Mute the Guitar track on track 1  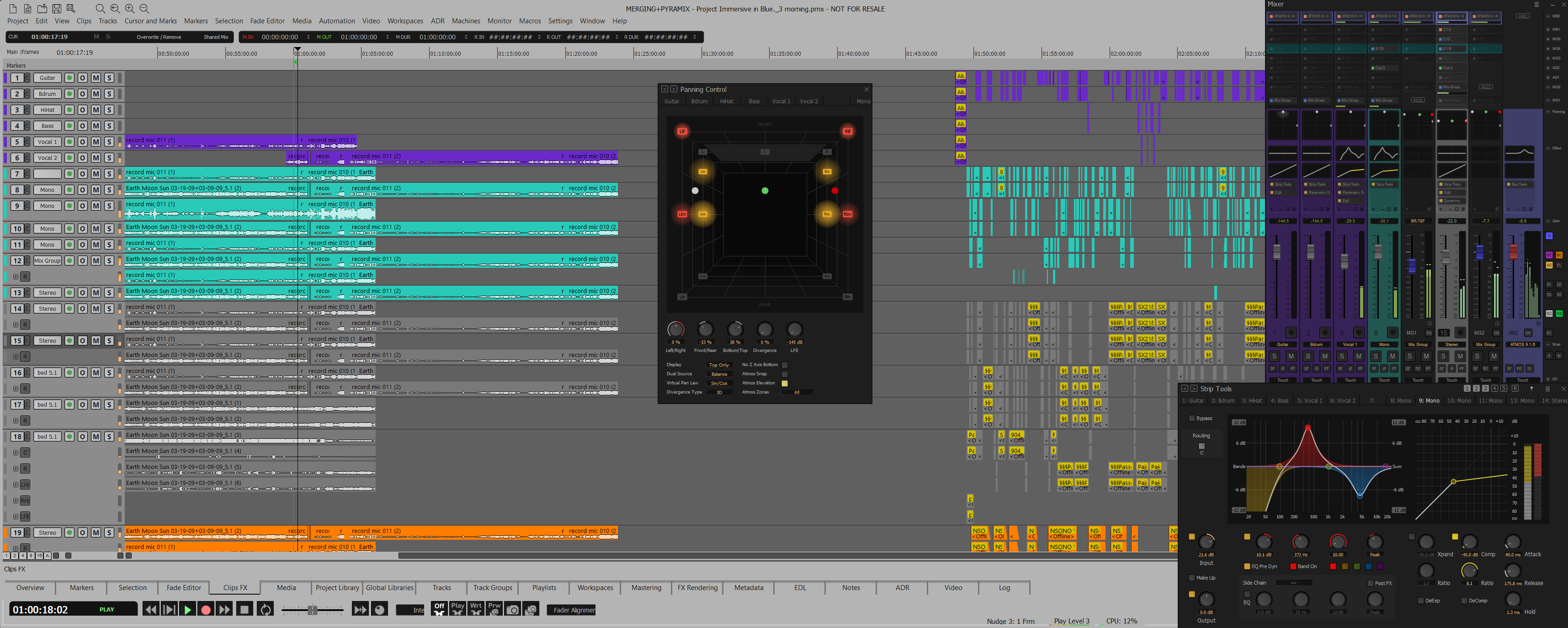96,78
